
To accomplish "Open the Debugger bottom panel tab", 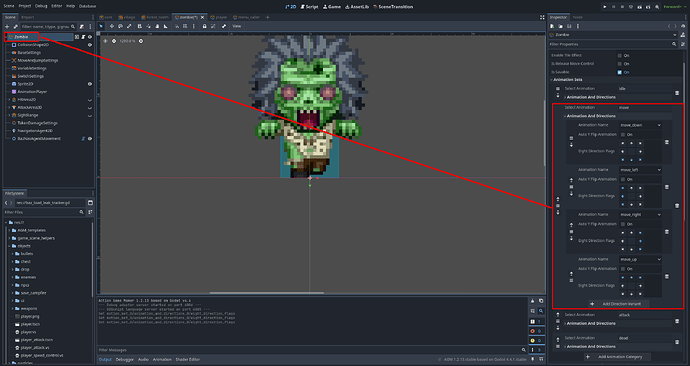I will tap(125, 359).
